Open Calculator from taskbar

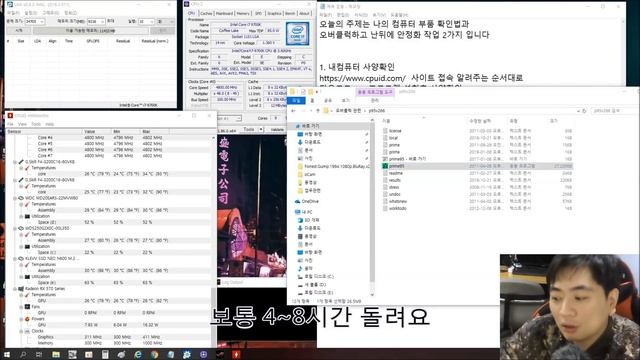pos(105,355)
